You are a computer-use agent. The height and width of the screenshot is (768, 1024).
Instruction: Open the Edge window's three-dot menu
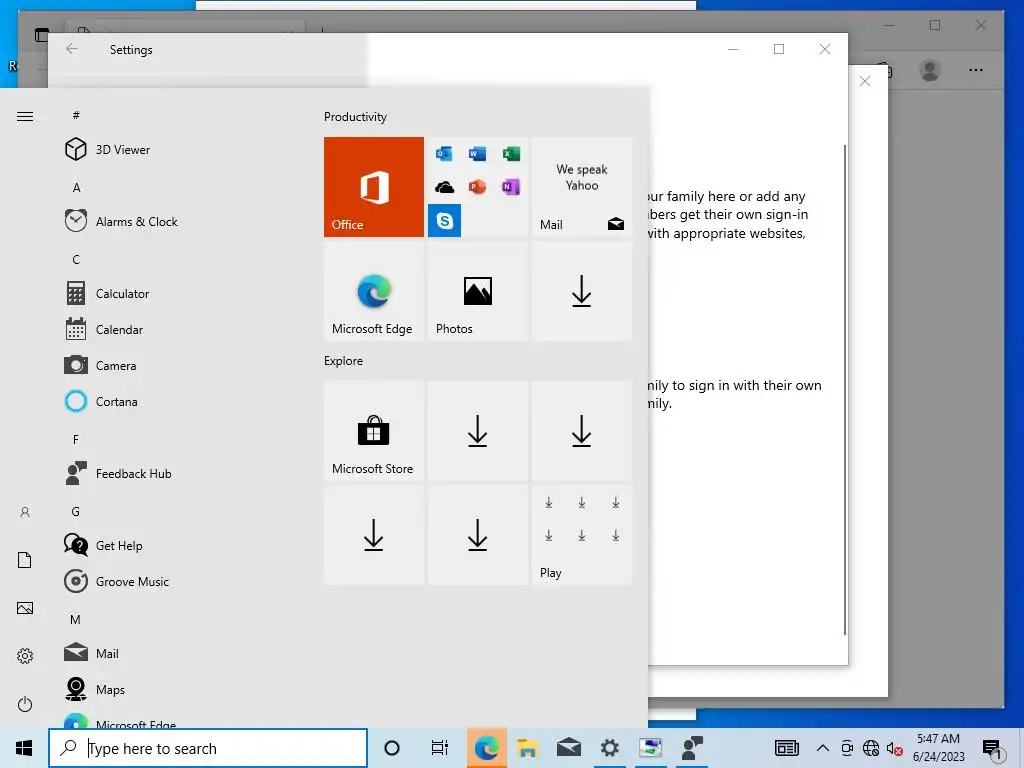coord(976,70)
